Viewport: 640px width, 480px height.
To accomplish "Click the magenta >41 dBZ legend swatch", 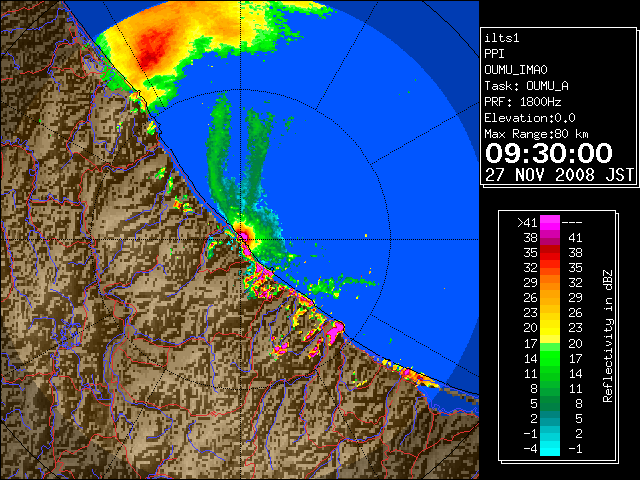I will (x=550, y=222).
